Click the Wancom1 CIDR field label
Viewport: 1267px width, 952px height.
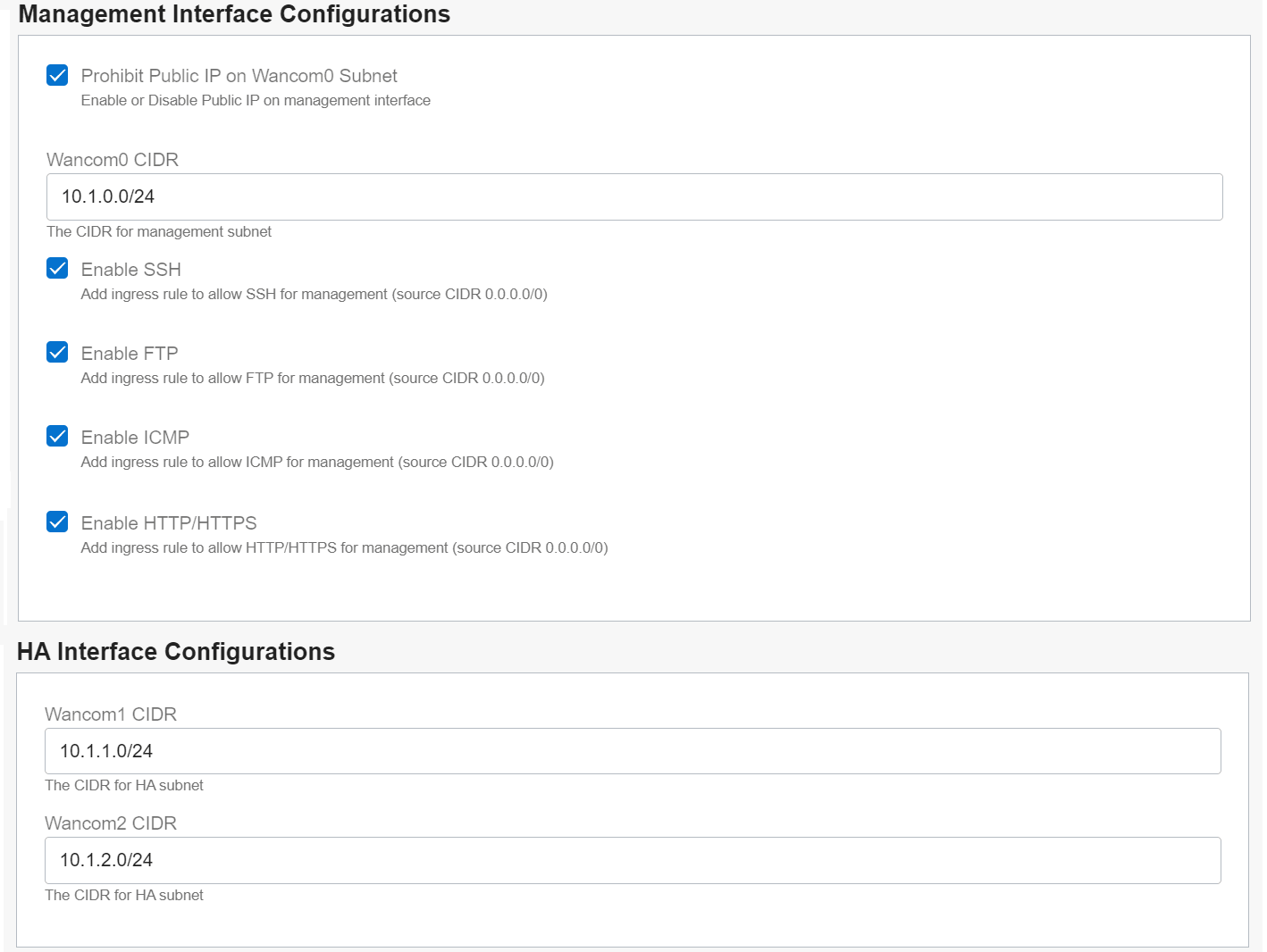[111, 714]
